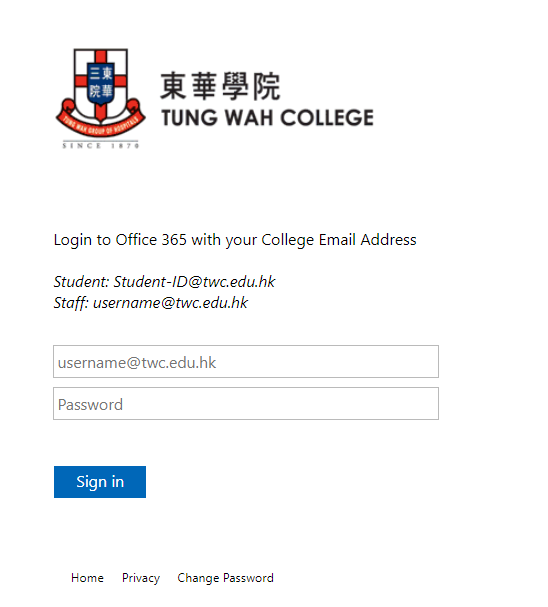Image resolution: width=548 pixels, height=607 pixels.
Task: Click College Email Address in the heading
Action: click(339, 240)
